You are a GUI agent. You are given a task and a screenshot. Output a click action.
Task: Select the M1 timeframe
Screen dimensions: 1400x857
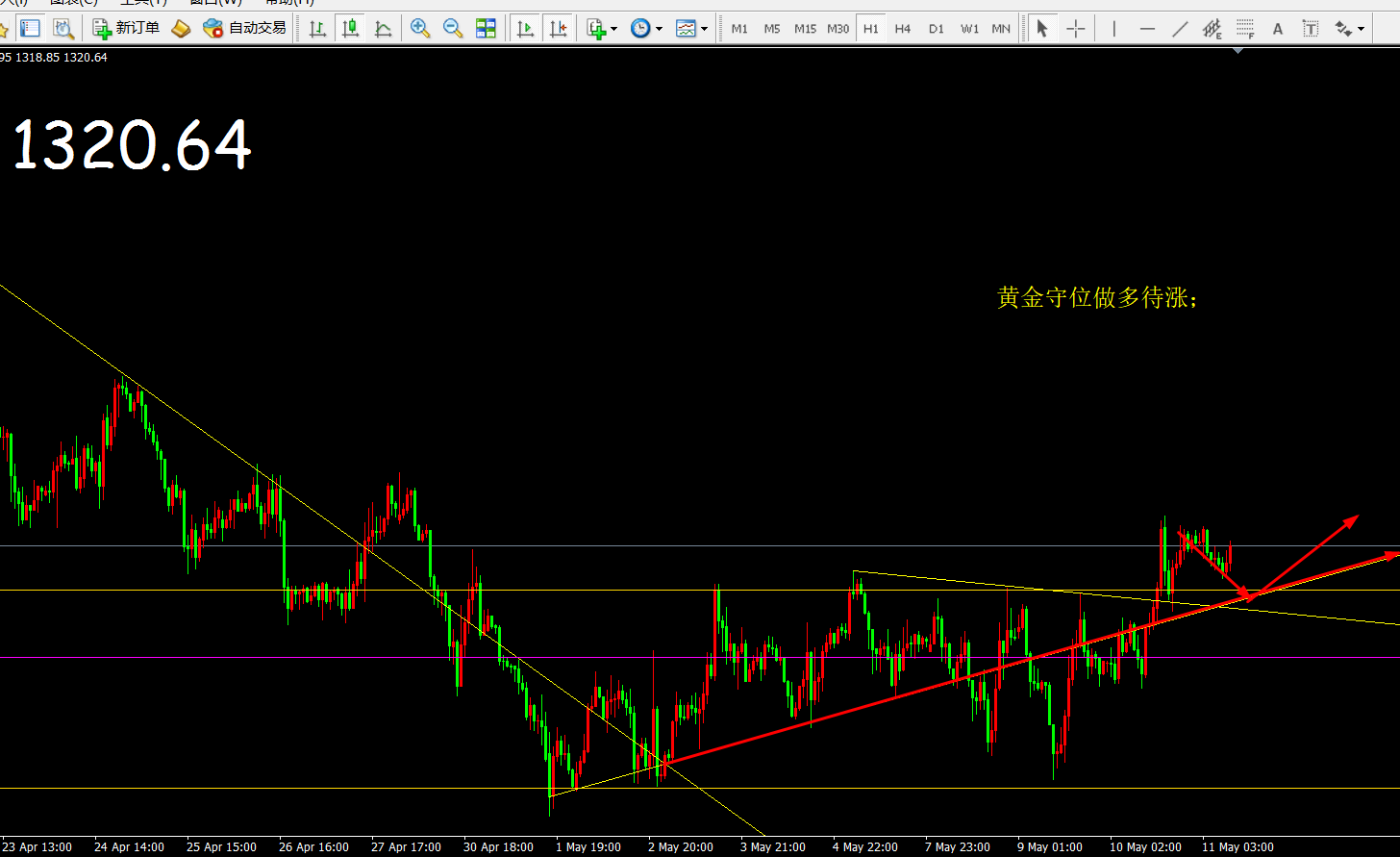[x=739, y=29]
